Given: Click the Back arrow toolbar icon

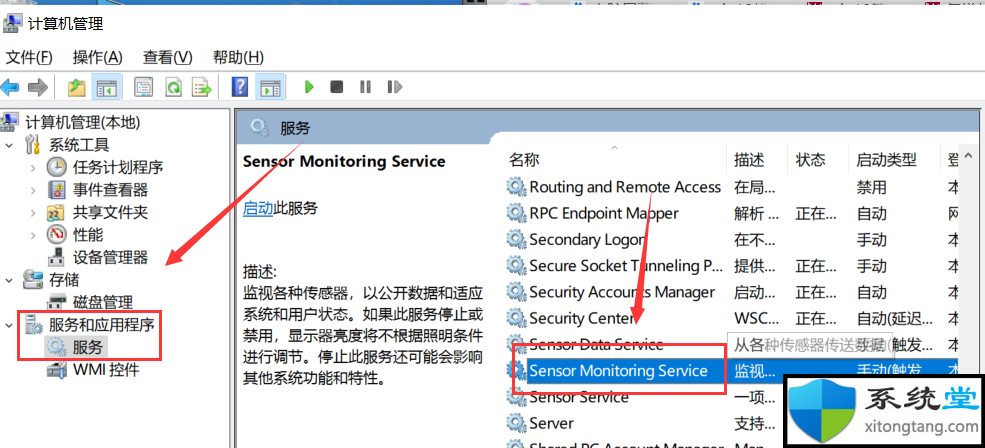Looking at the screenshot, I should (x=10, y=87).
